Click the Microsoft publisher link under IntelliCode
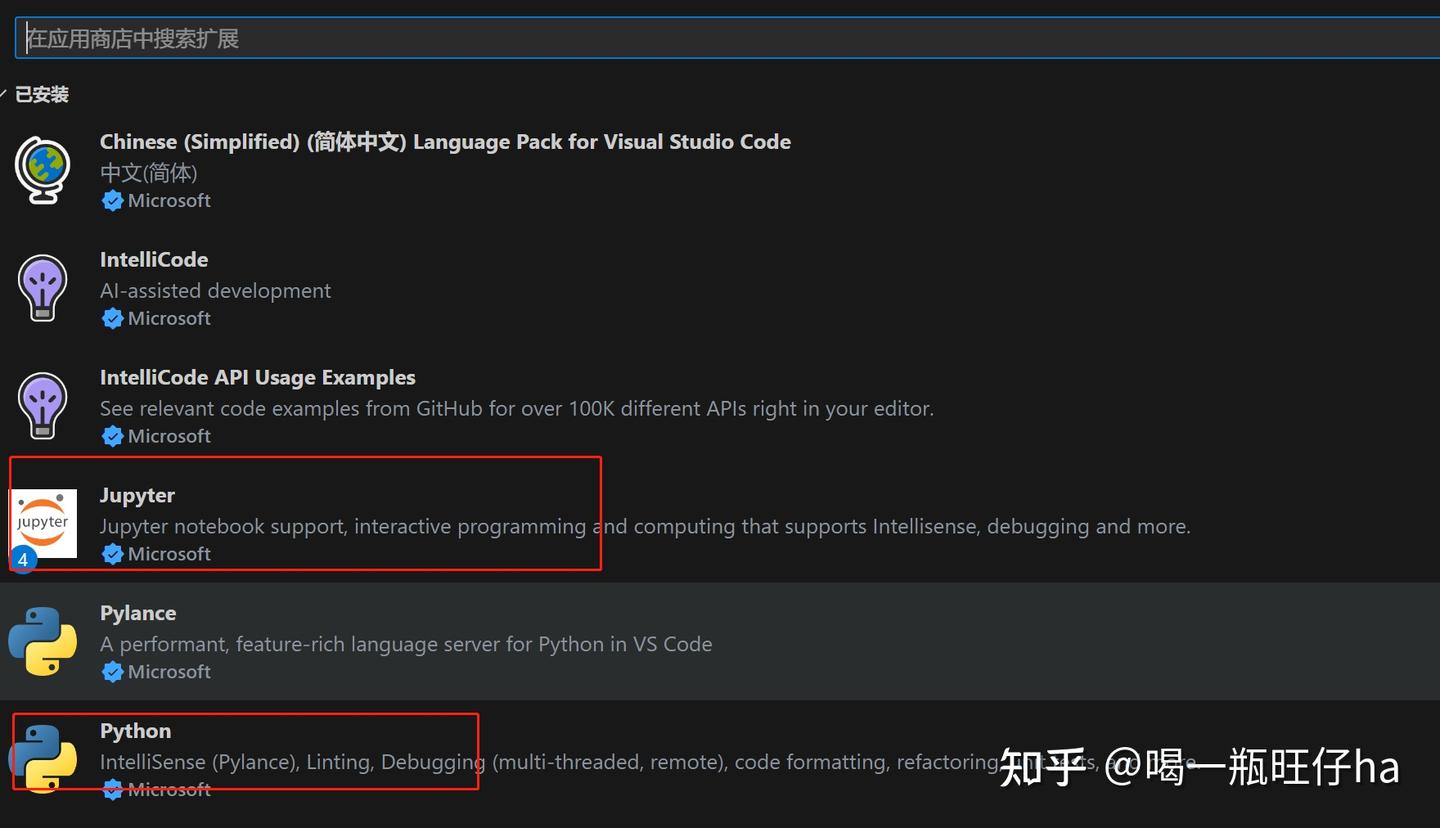 click(170, 318)
